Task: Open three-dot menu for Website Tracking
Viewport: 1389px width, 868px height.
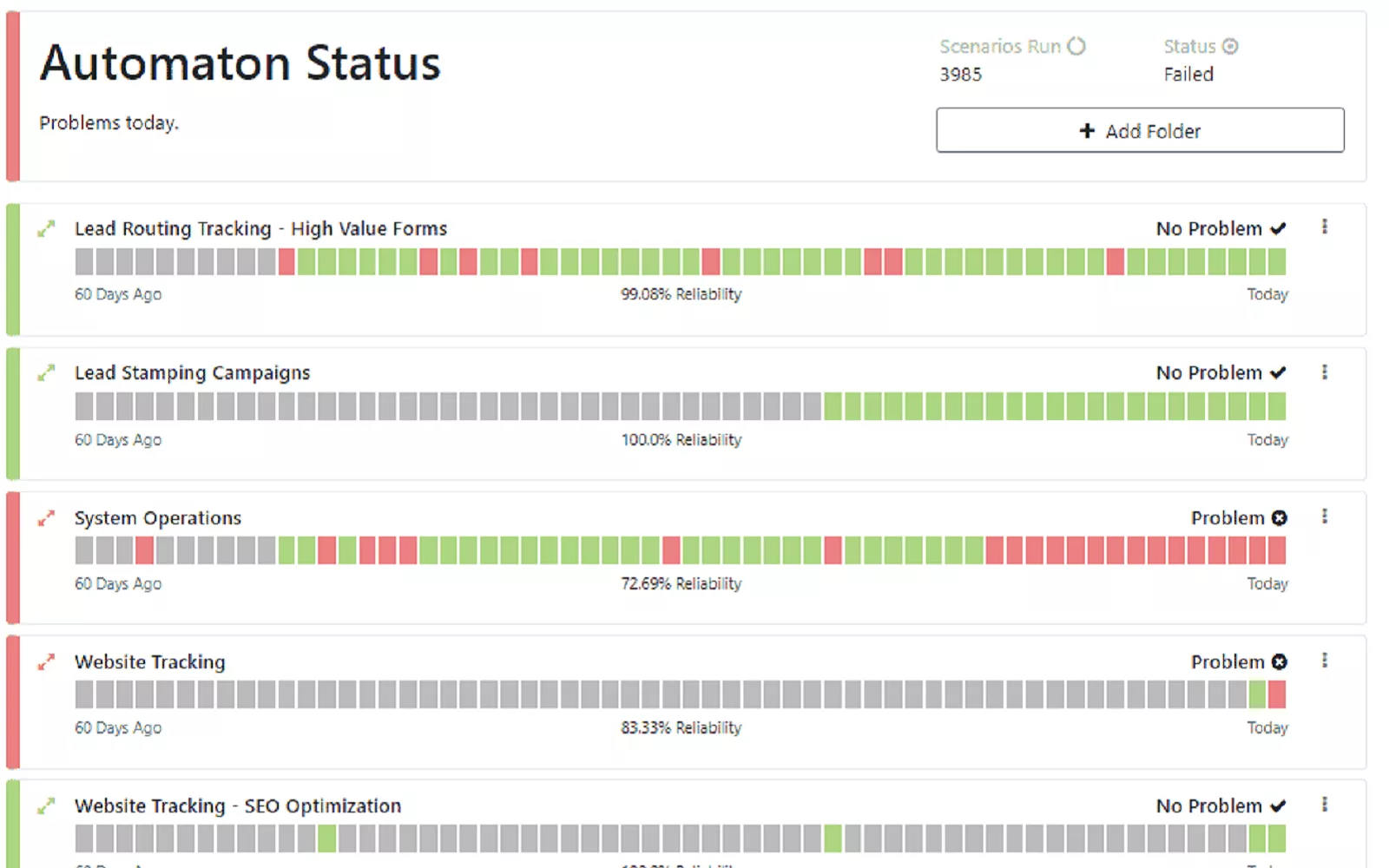Action: [x=1324, y=661]
